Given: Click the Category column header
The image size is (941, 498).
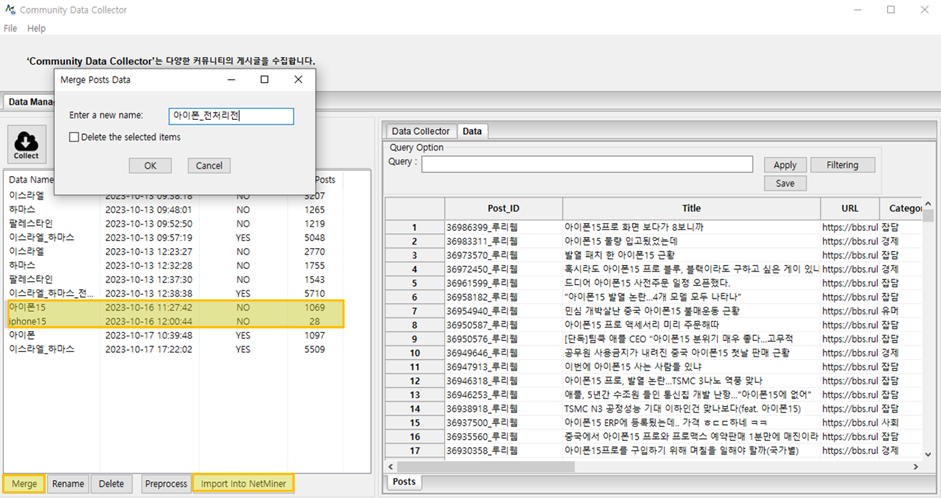Looking at the screenshot, I should 901,208.
